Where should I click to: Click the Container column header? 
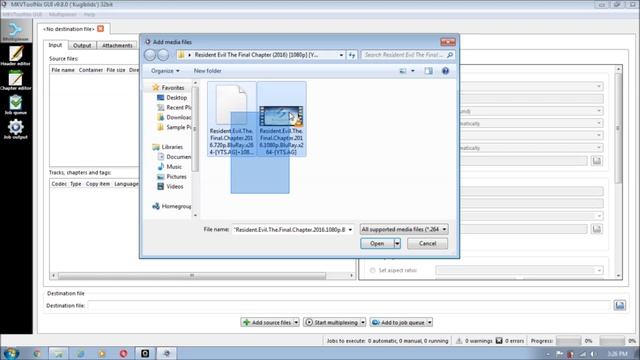tap(91, 70)
